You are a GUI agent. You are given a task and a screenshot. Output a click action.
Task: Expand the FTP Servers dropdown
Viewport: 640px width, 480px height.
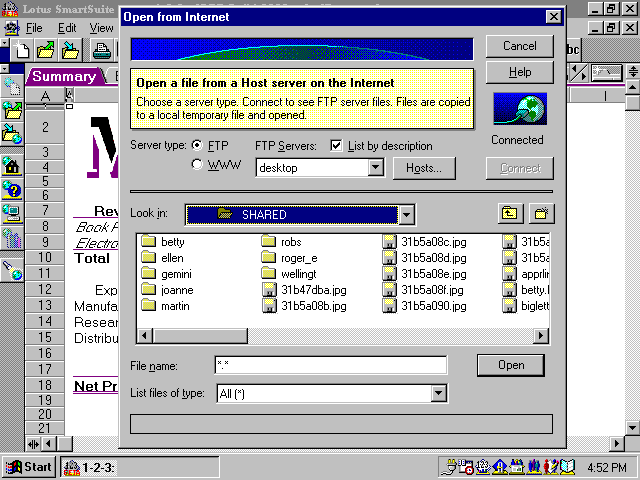(x=376, y=168)
